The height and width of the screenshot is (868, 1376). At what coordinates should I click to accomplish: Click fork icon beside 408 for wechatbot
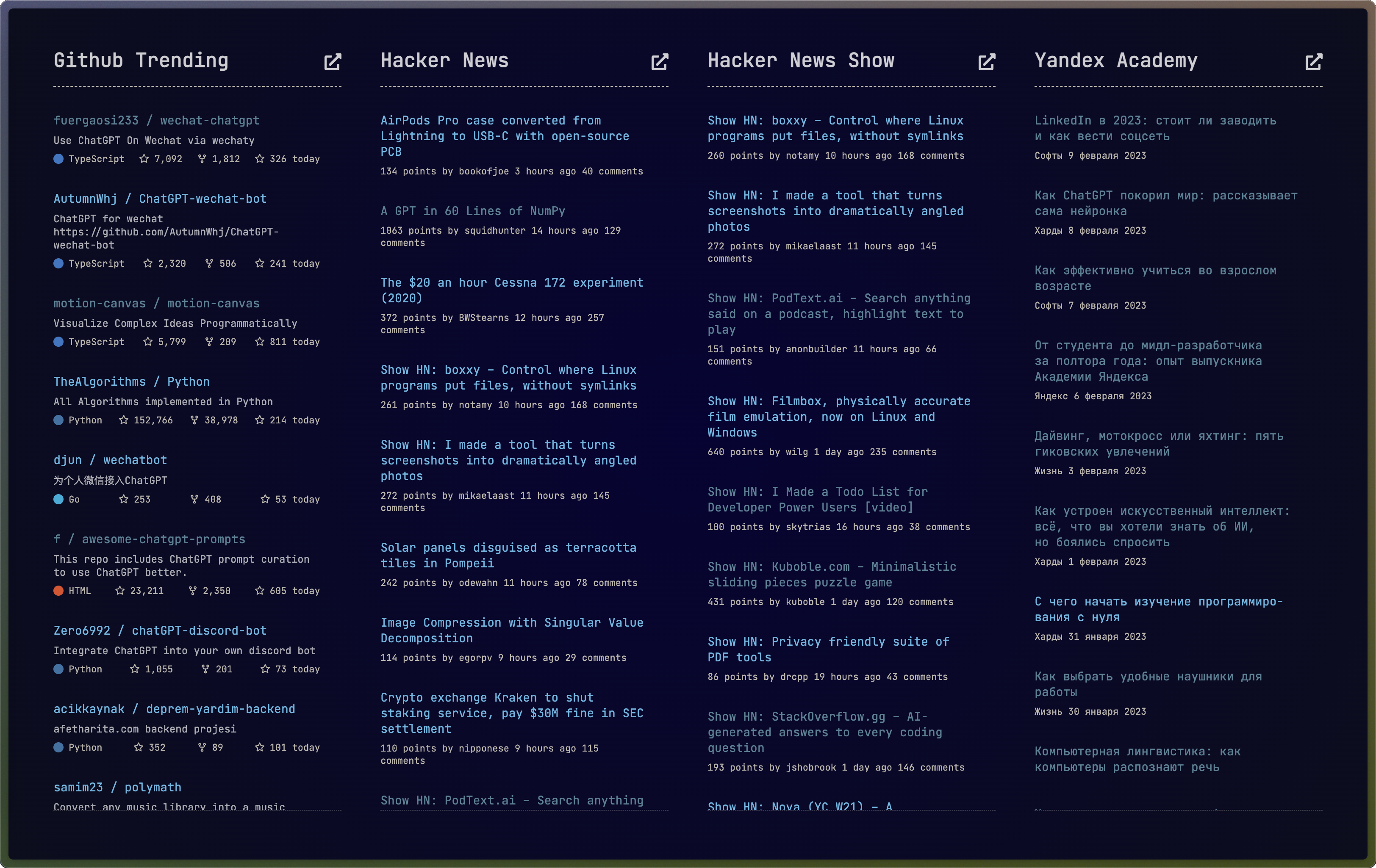click(x=194, y=499)
